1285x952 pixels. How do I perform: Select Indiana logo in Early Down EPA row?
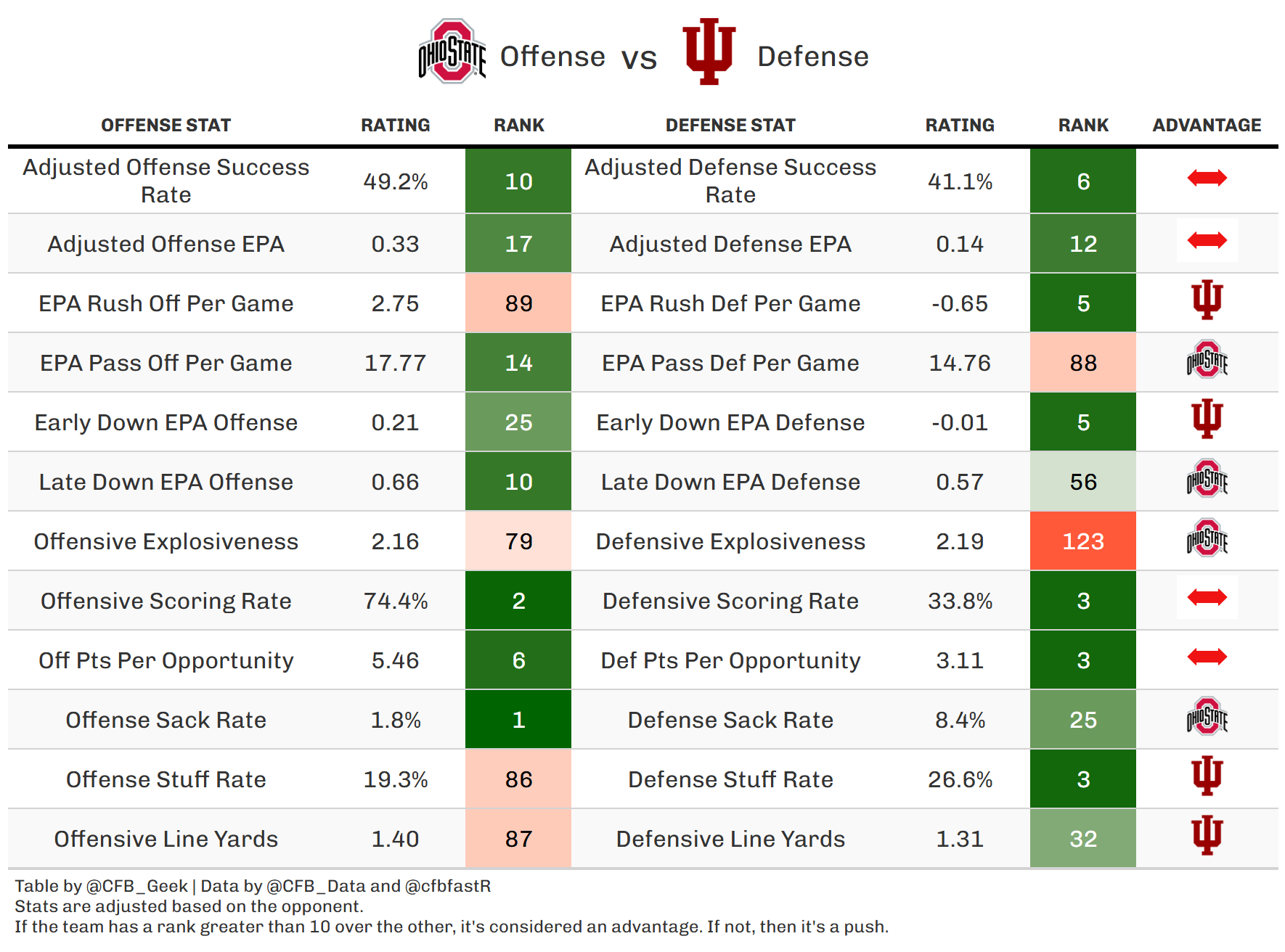point(1207,419)
